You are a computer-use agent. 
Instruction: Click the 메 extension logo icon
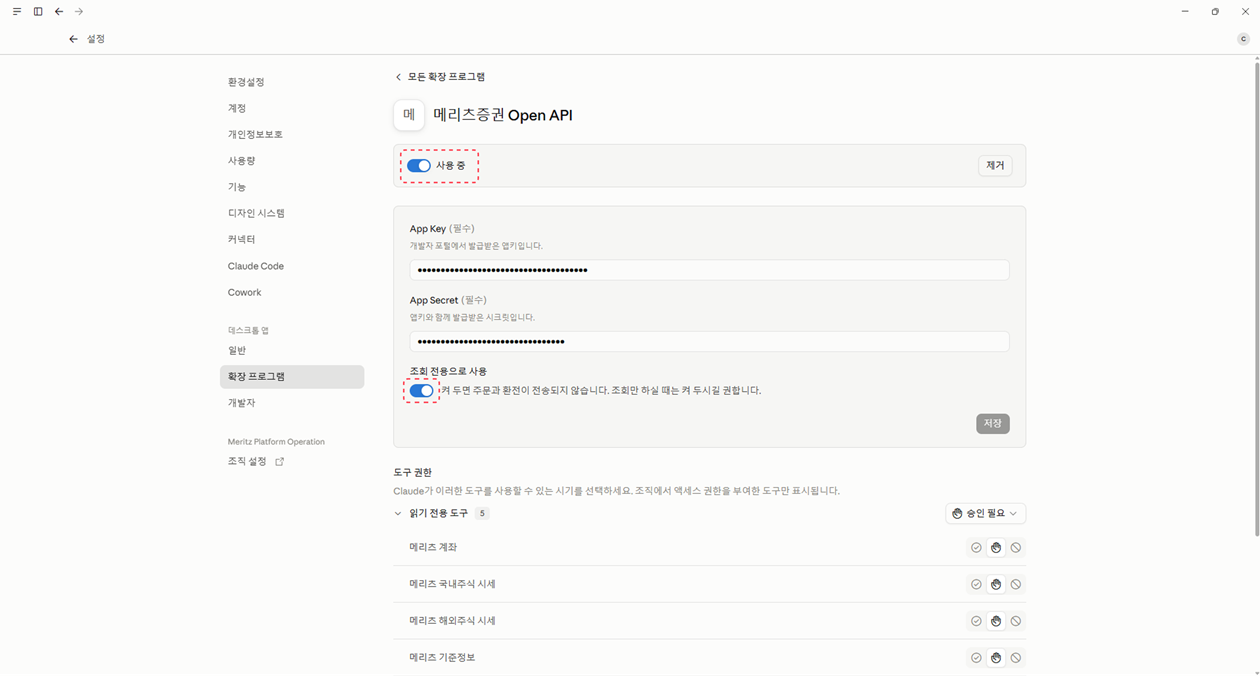pos(409,115)
